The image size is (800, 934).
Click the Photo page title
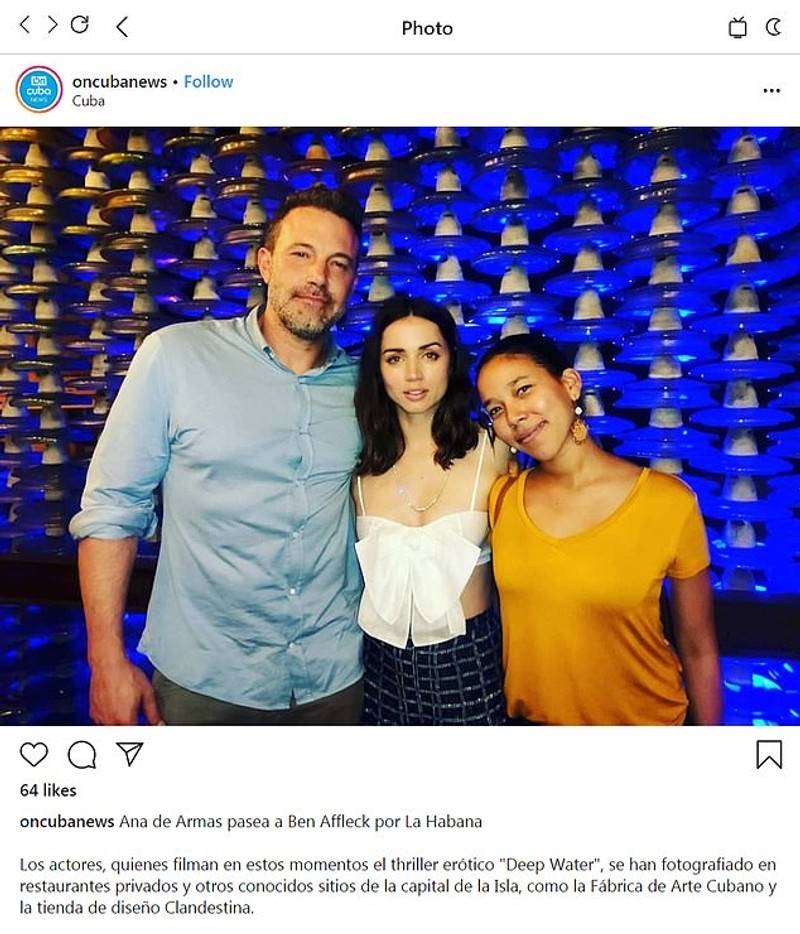(x=427, y=28)
